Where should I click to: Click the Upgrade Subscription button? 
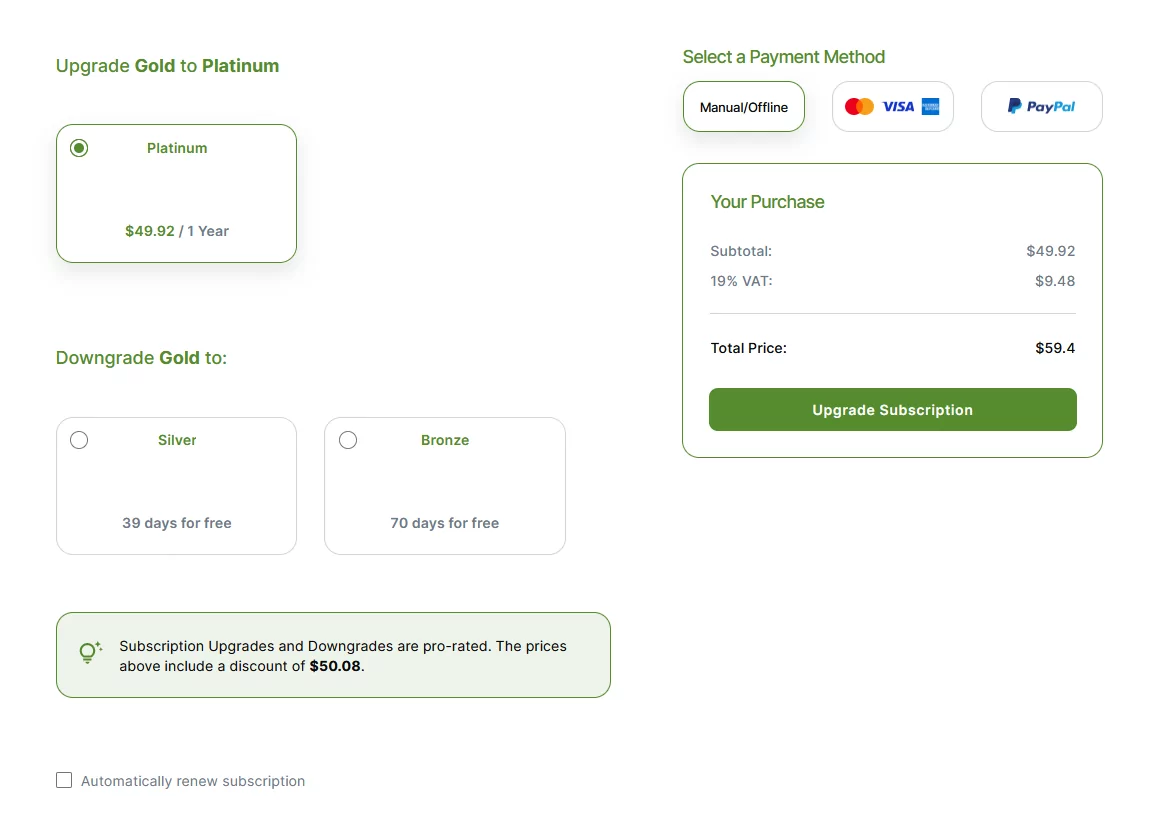pos(892,410)
